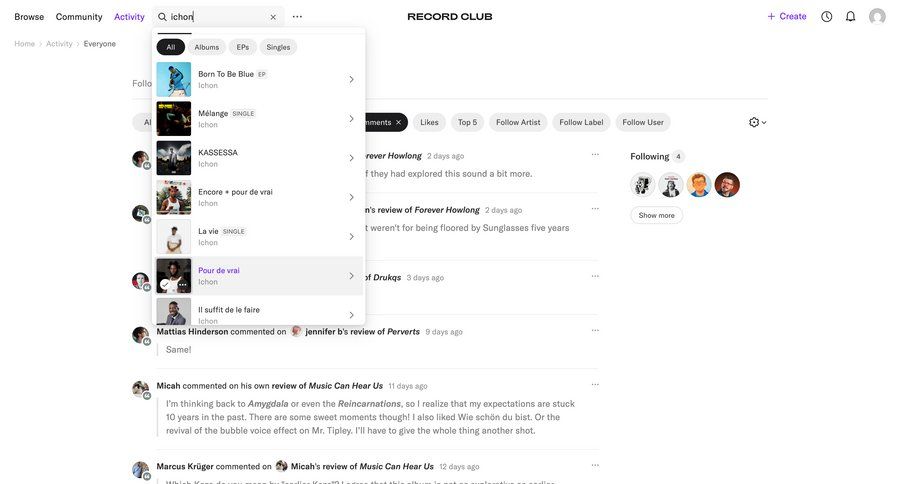Open Micah's review of Music Can Hear Us

[x=362, y=467]
